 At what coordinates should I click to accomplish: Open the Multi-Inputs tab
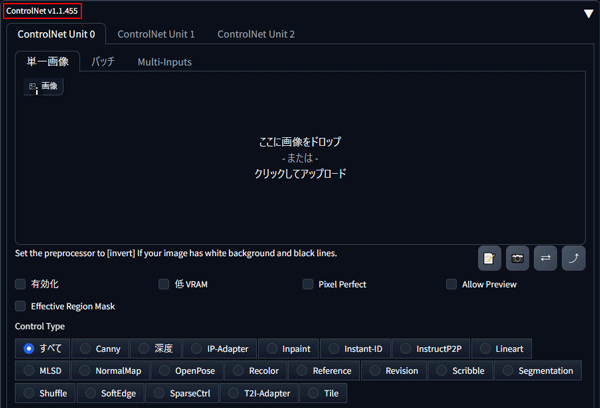tap(165, 62)
